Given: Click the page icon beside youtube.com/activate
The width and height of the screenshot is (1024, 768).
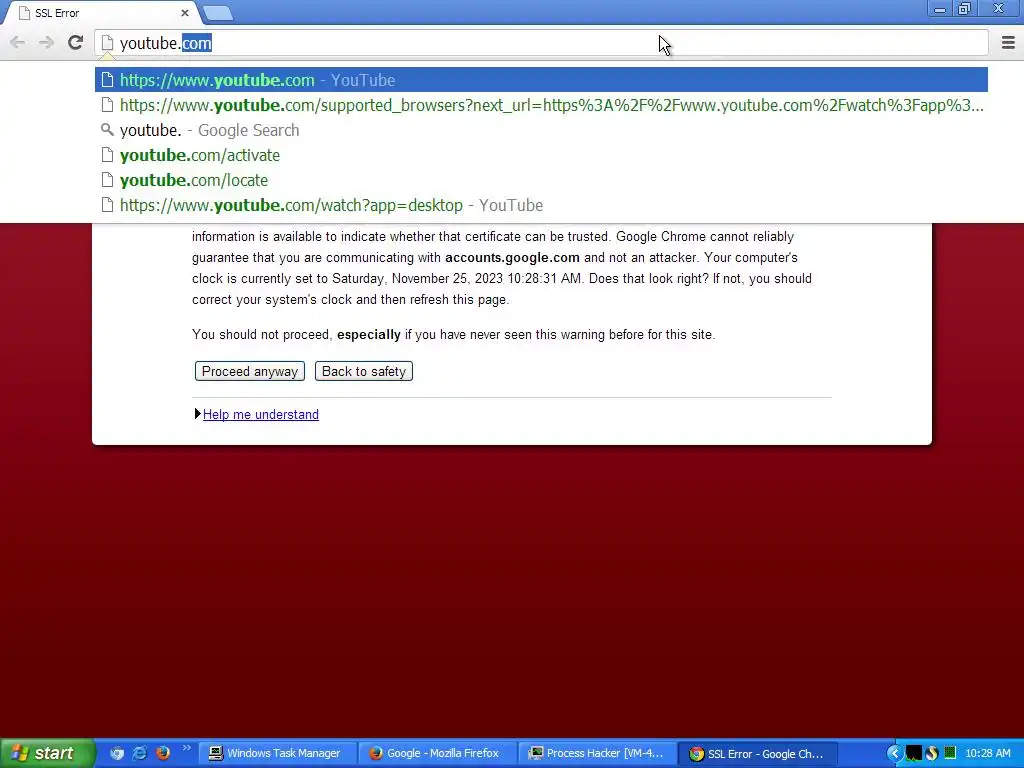Looking at the screenshot, I should pos(107,155).
